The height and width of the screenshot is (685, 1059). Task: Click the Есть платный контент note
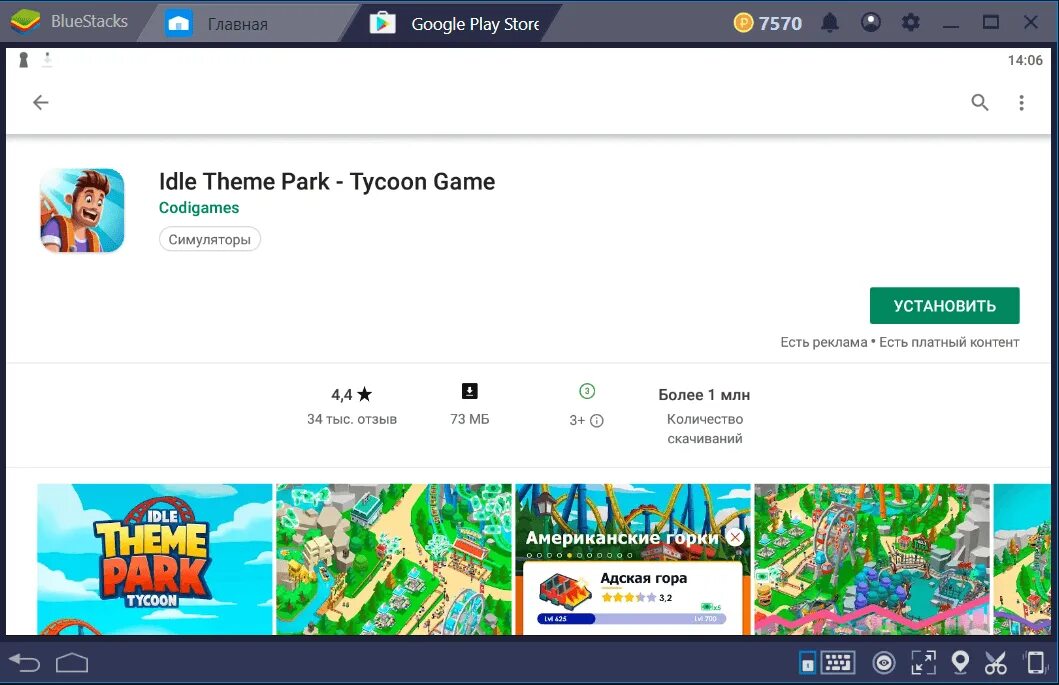949,342
